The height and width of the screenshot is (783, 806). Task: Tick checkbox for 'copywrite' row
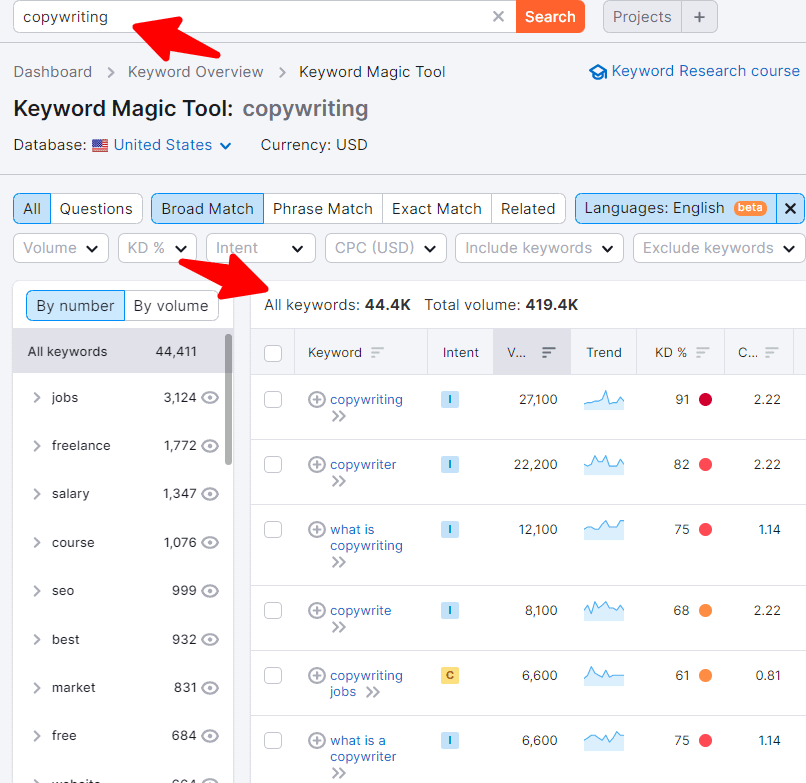point(273,610)
